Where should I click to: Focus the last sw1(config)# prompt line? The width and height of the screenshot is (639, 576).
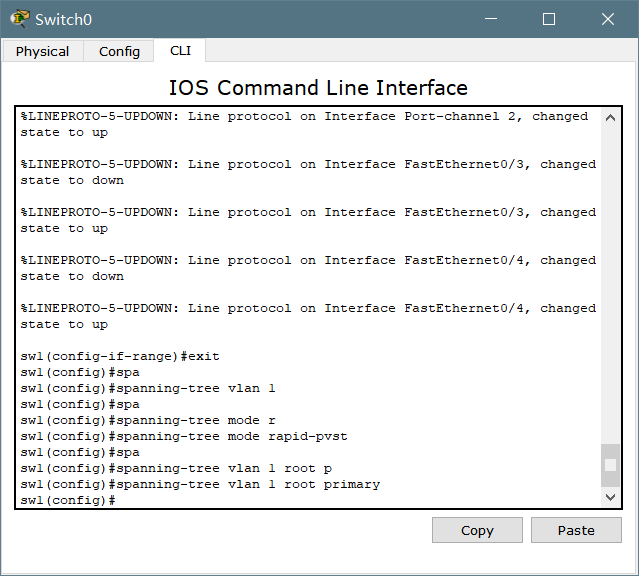coord(68,500)
